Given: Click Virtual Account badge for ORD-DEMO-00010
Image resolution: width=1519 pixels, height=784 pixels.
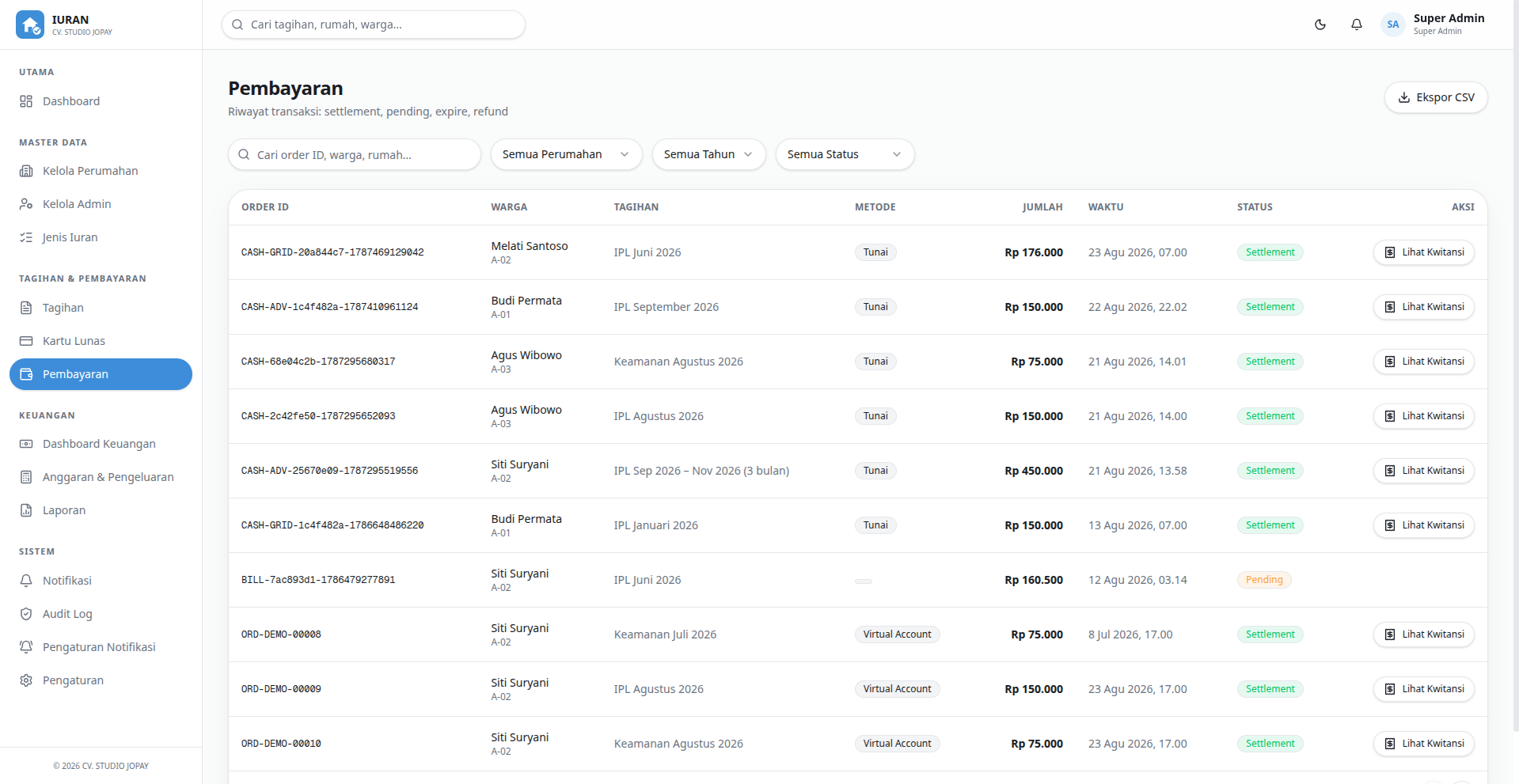Looking at the screenshot, I should [897, 744].
